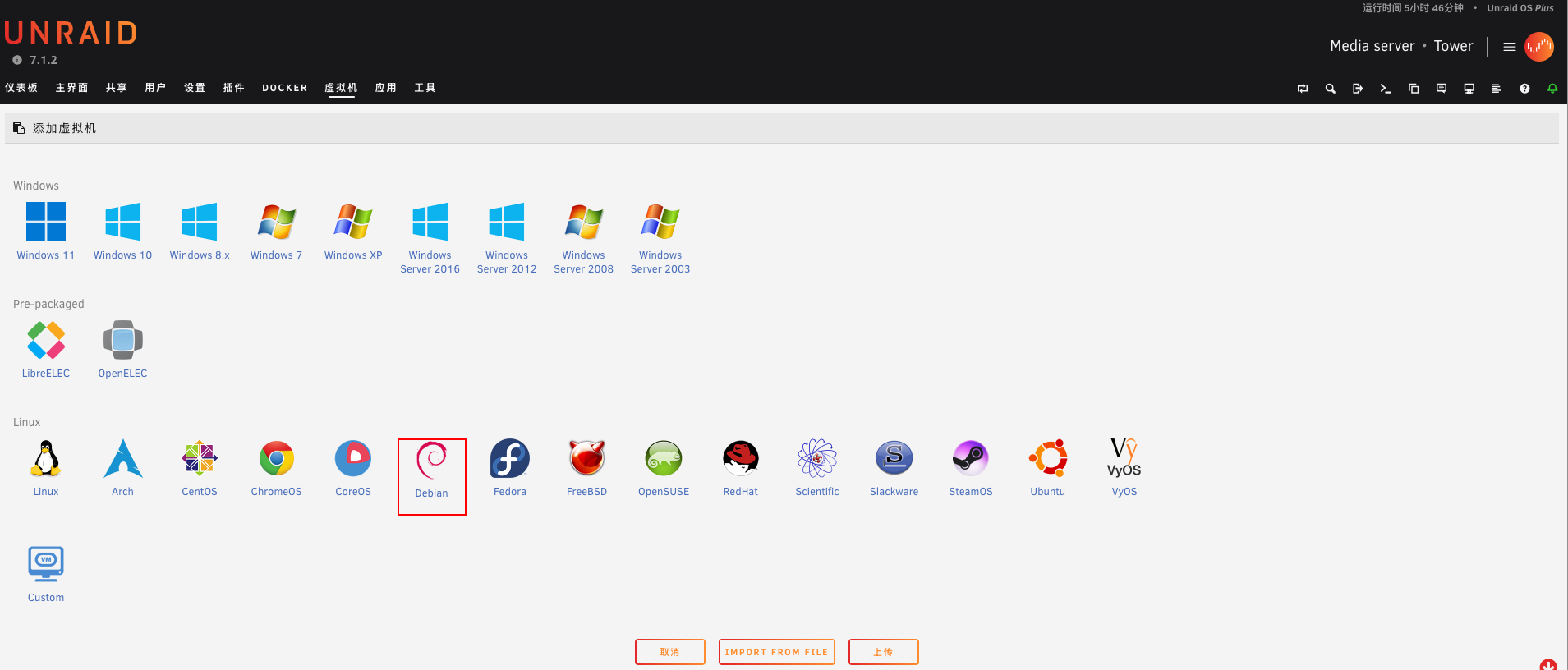Screen dimensions: 1568x670
Task: Select the Windows Server 2012 template
Action: [507, 238]
